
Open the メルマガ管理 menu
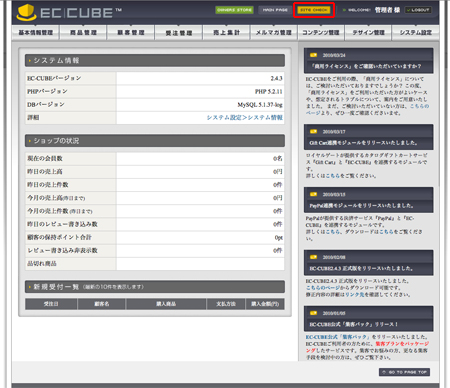[274, 32]
